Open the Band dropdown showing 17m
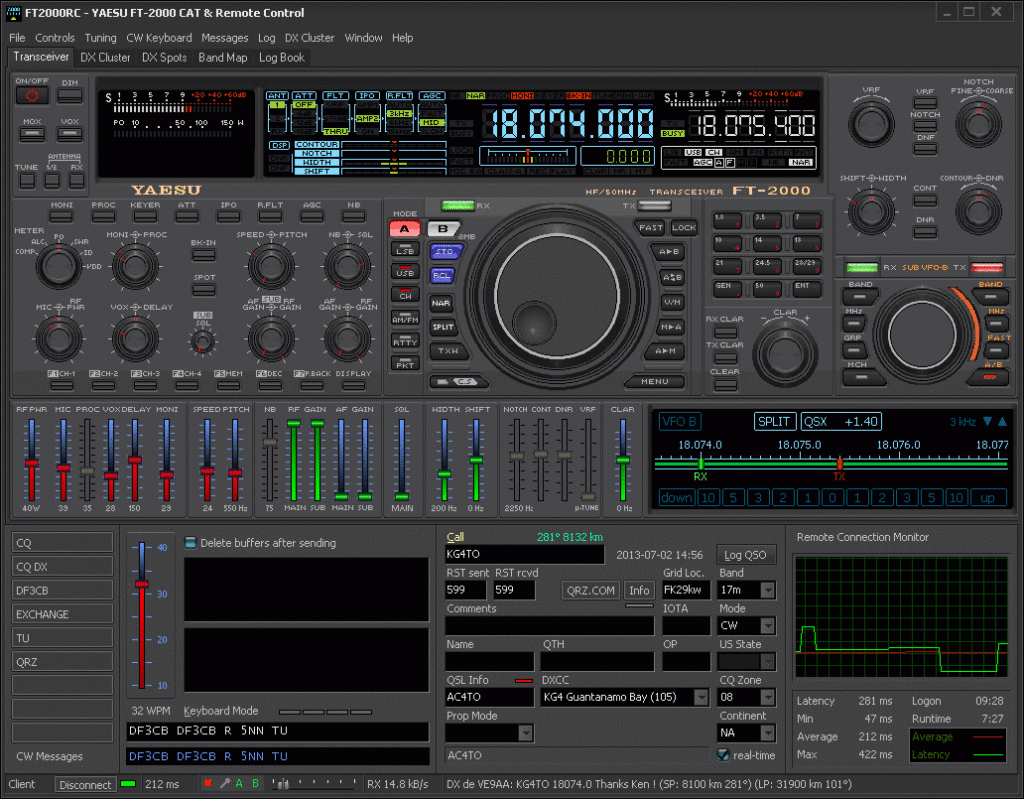The image size is (1024, 799). [767, 590]
